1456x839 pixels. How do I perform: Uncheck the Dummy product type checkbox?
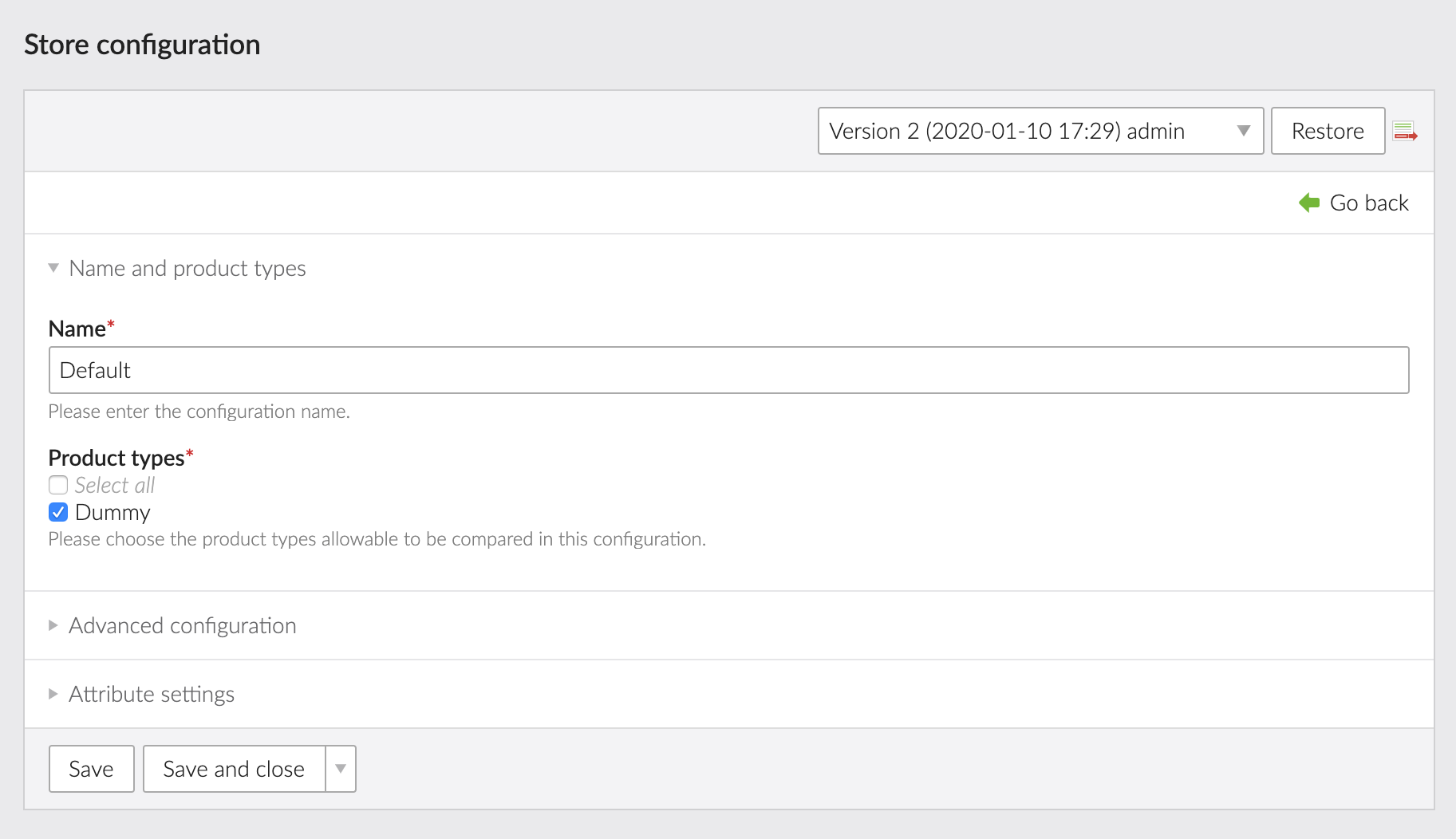[58, 512]
